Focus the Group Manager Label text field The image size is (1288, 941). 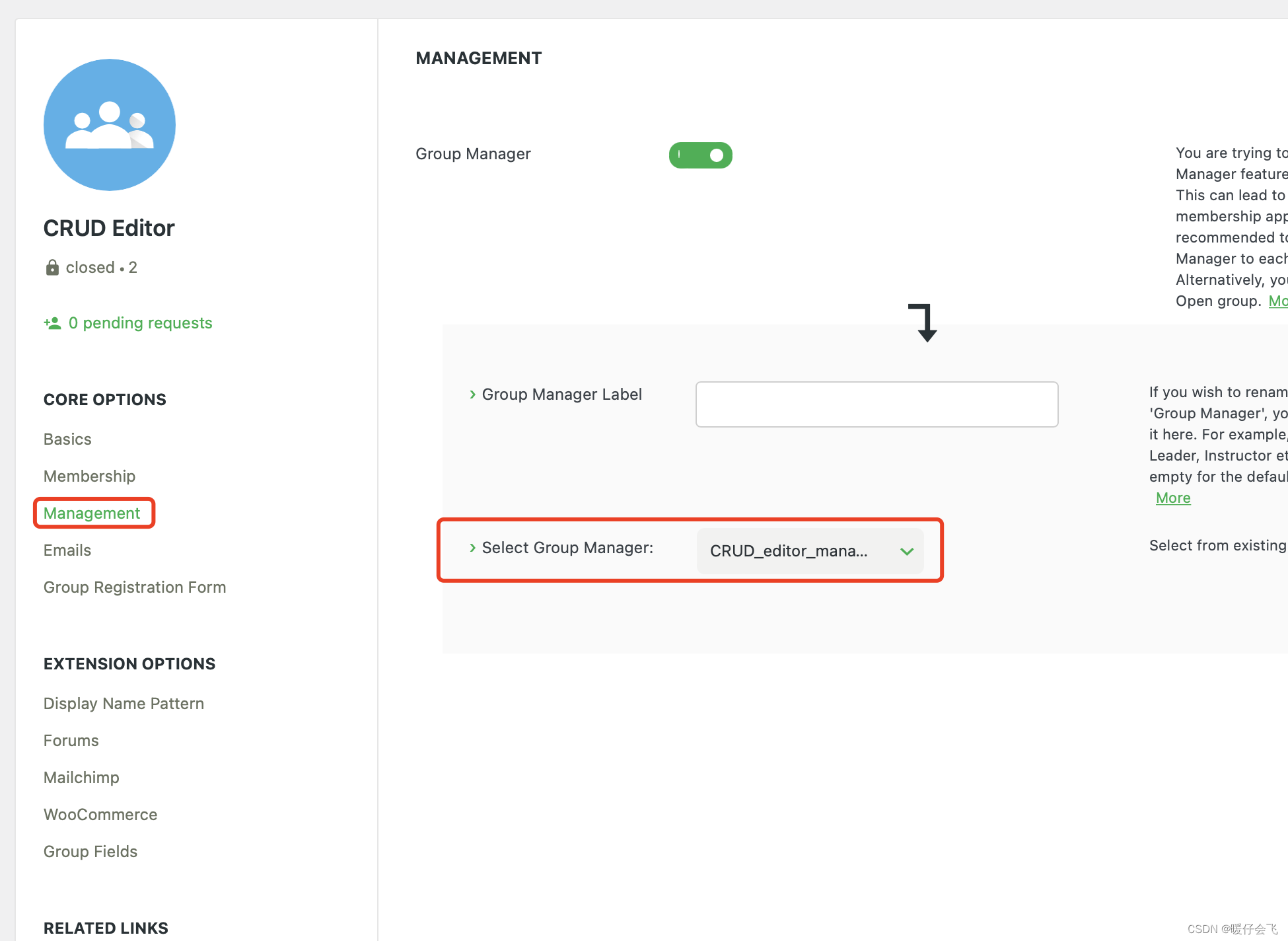coord(877,404)
